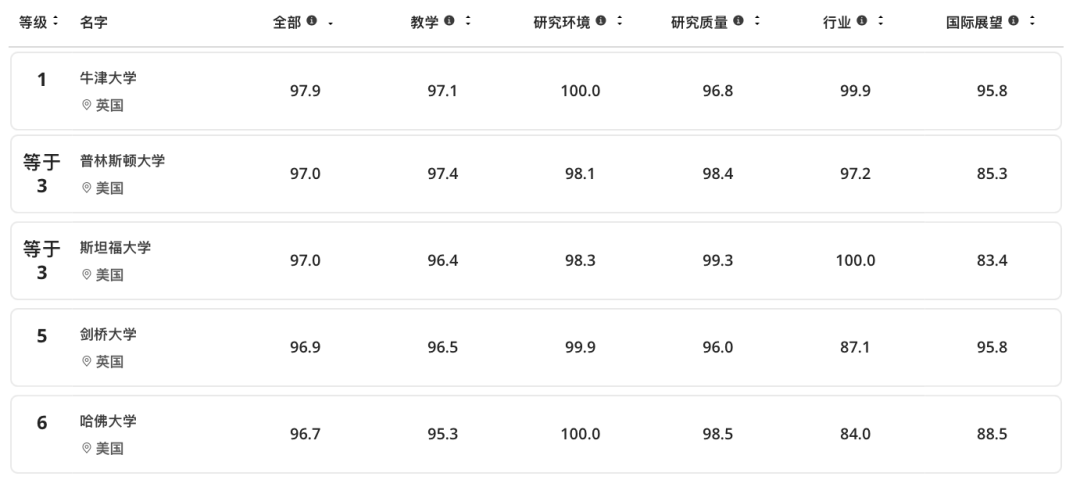Open the 剑桥大学 link
The height and width of the screenshot is (480, 1080).
point(108,334)
